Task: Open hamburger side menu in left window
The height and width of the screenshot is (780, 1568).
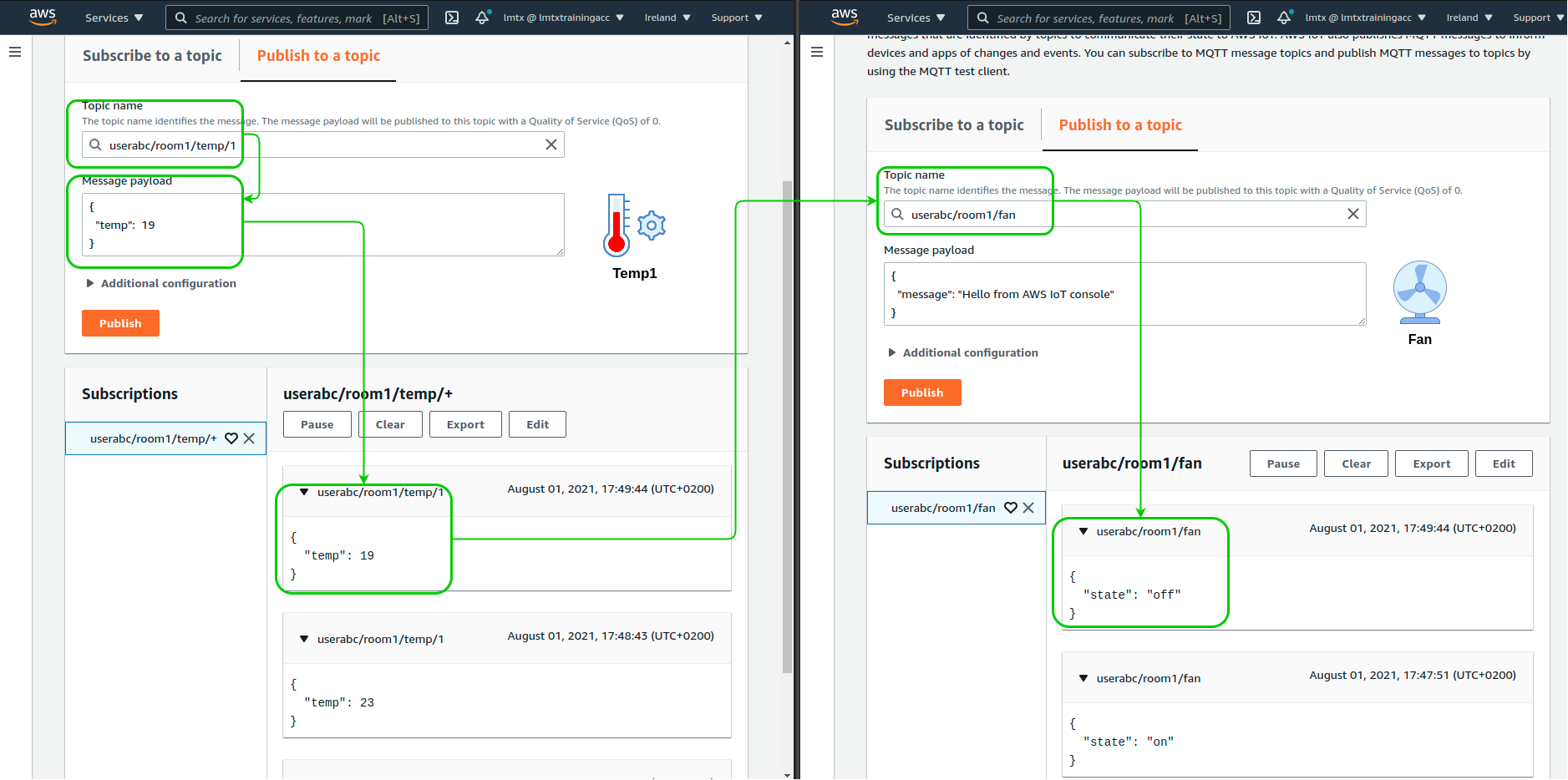Action: click(15, 52)
